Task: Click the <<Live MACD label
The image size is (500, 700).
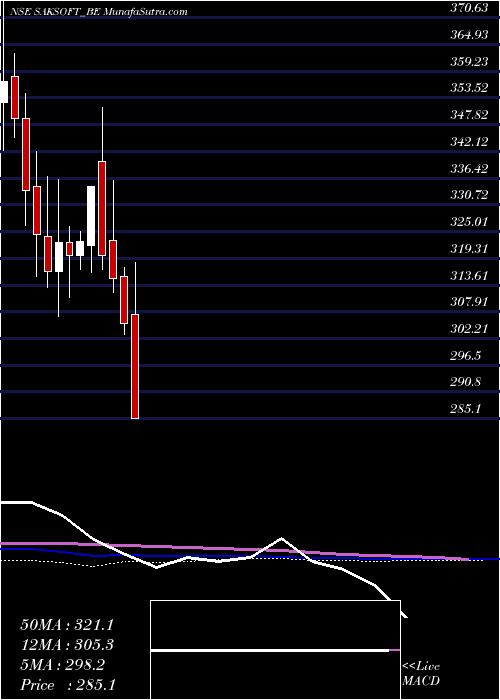Action: coord(421,673)
